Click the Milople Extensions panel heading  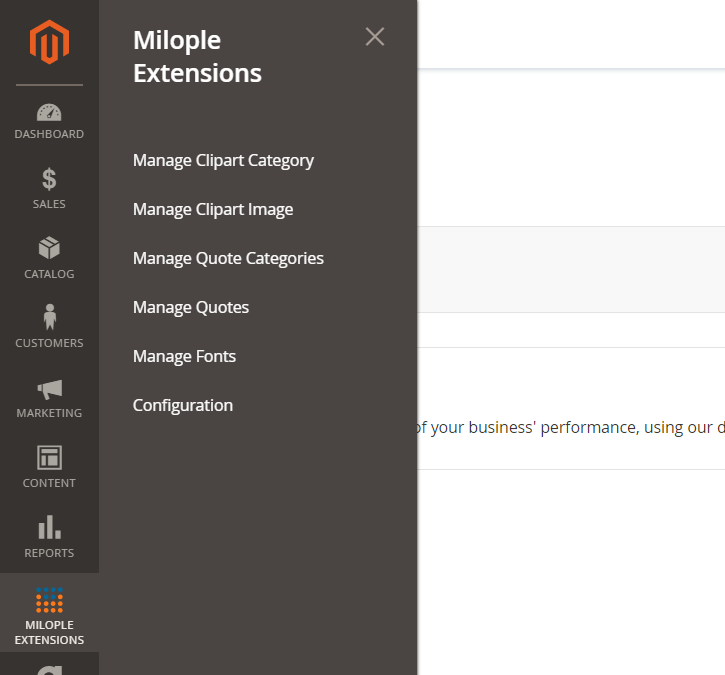(197, 57)
